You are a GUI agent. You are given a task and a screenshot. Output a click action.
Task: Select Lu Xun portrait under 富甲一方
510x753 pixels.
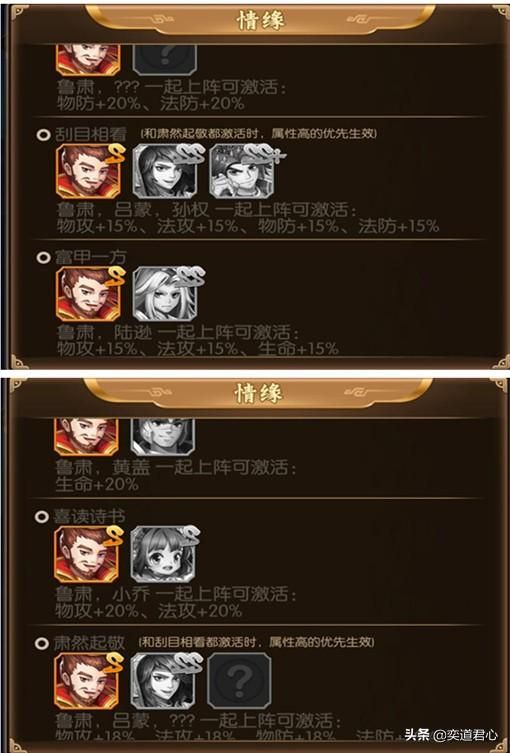coord(165,294)
